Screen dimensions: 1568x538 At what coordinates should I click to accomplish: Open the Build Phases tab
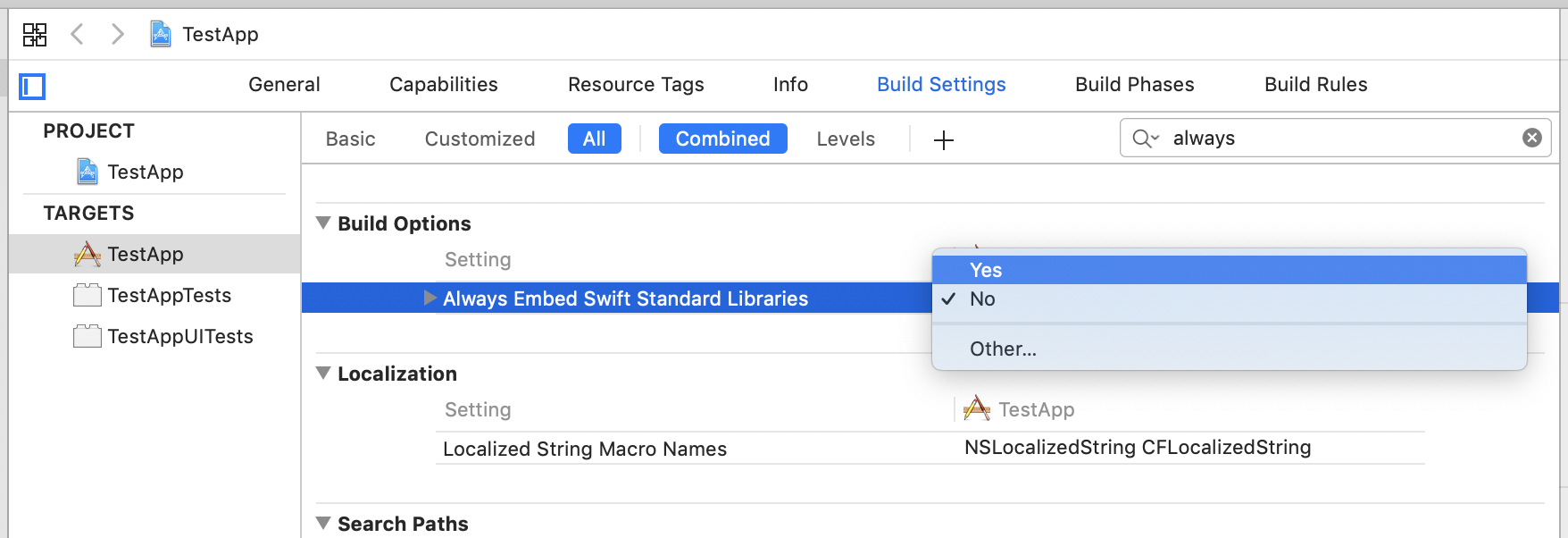[1134, 85]
